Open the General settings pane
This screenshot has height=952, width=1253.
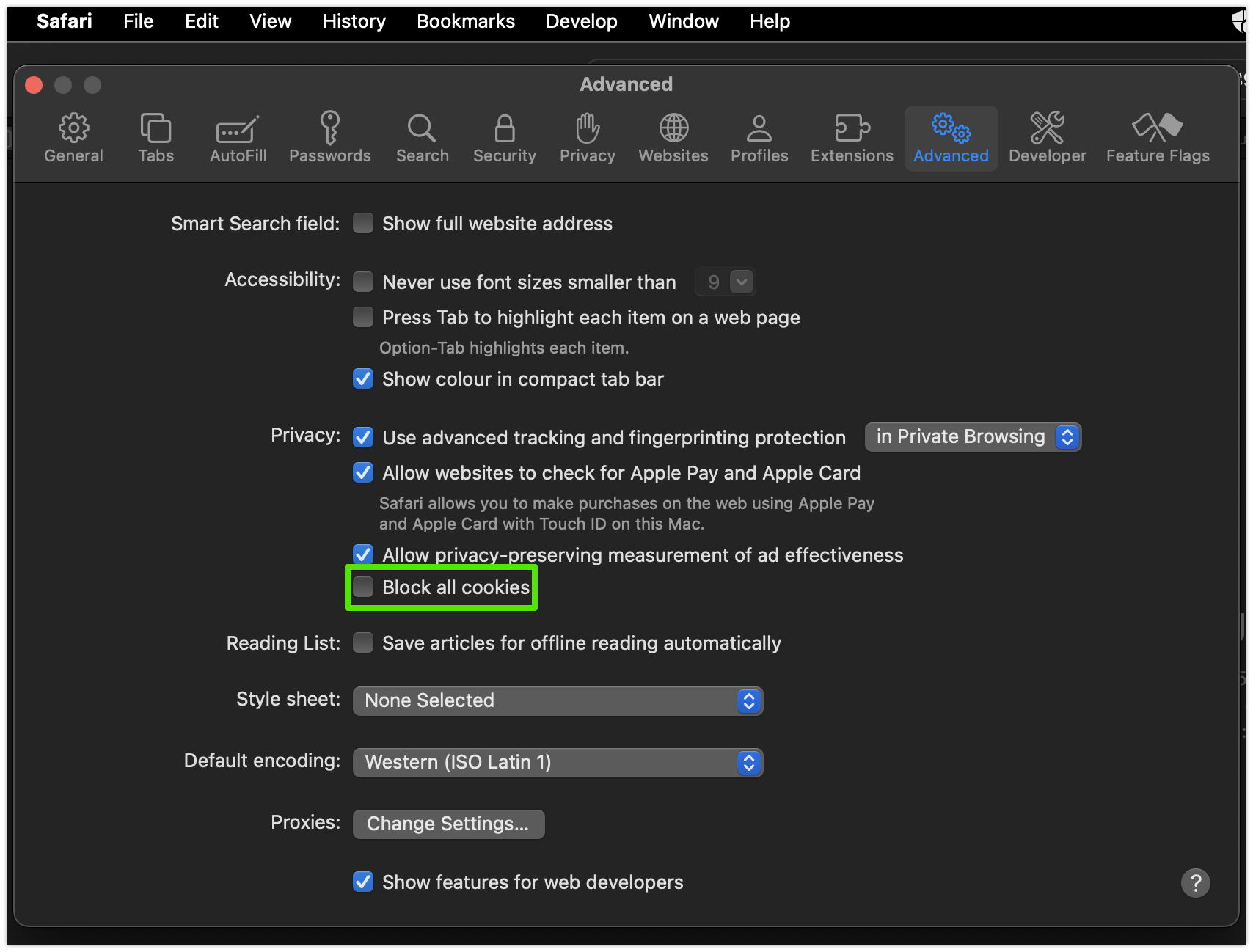click(73, 138)
